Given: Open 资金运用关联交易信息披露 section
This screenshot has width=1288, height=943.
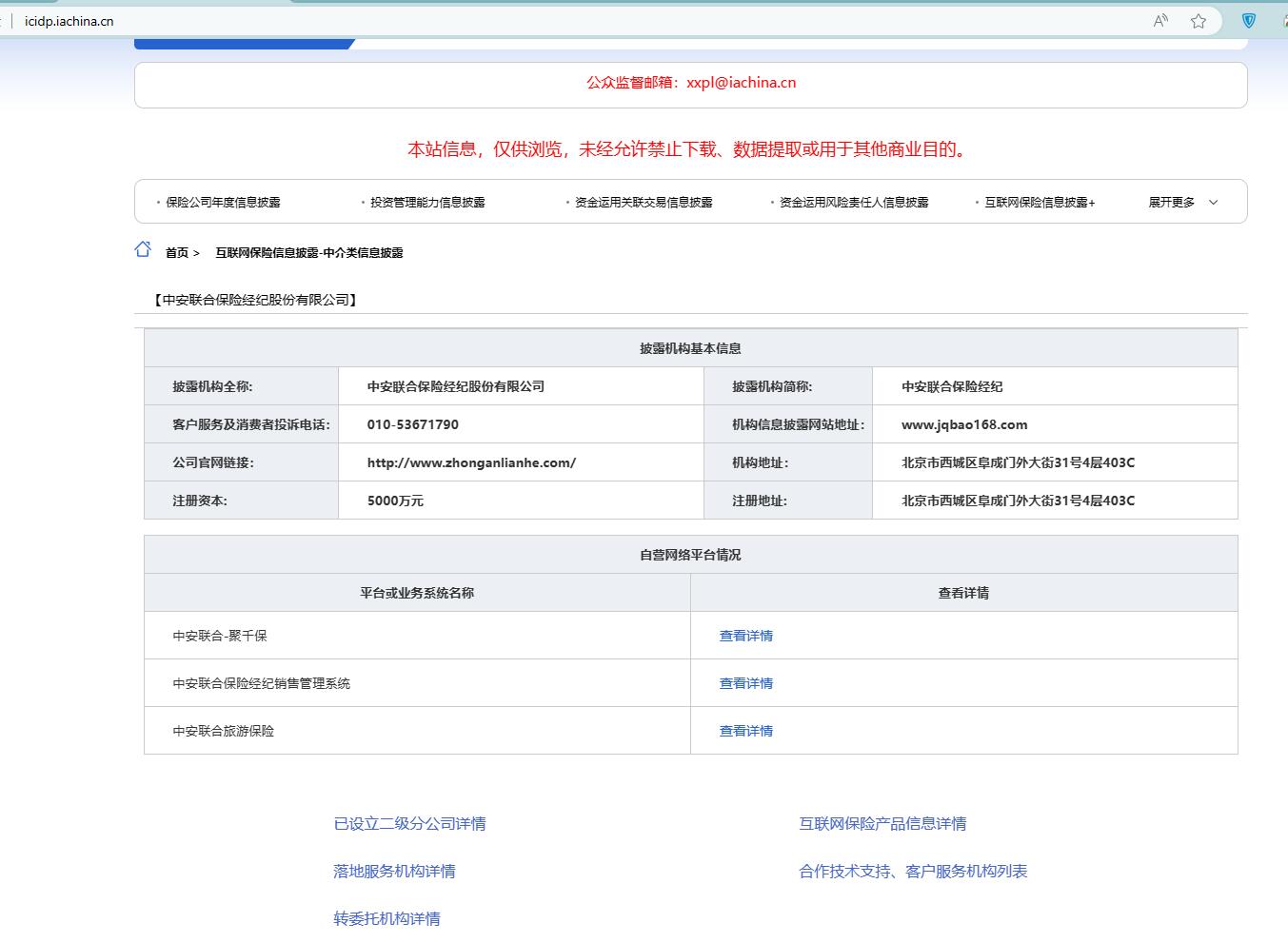Looking at the screenshot, I should 644,203.
